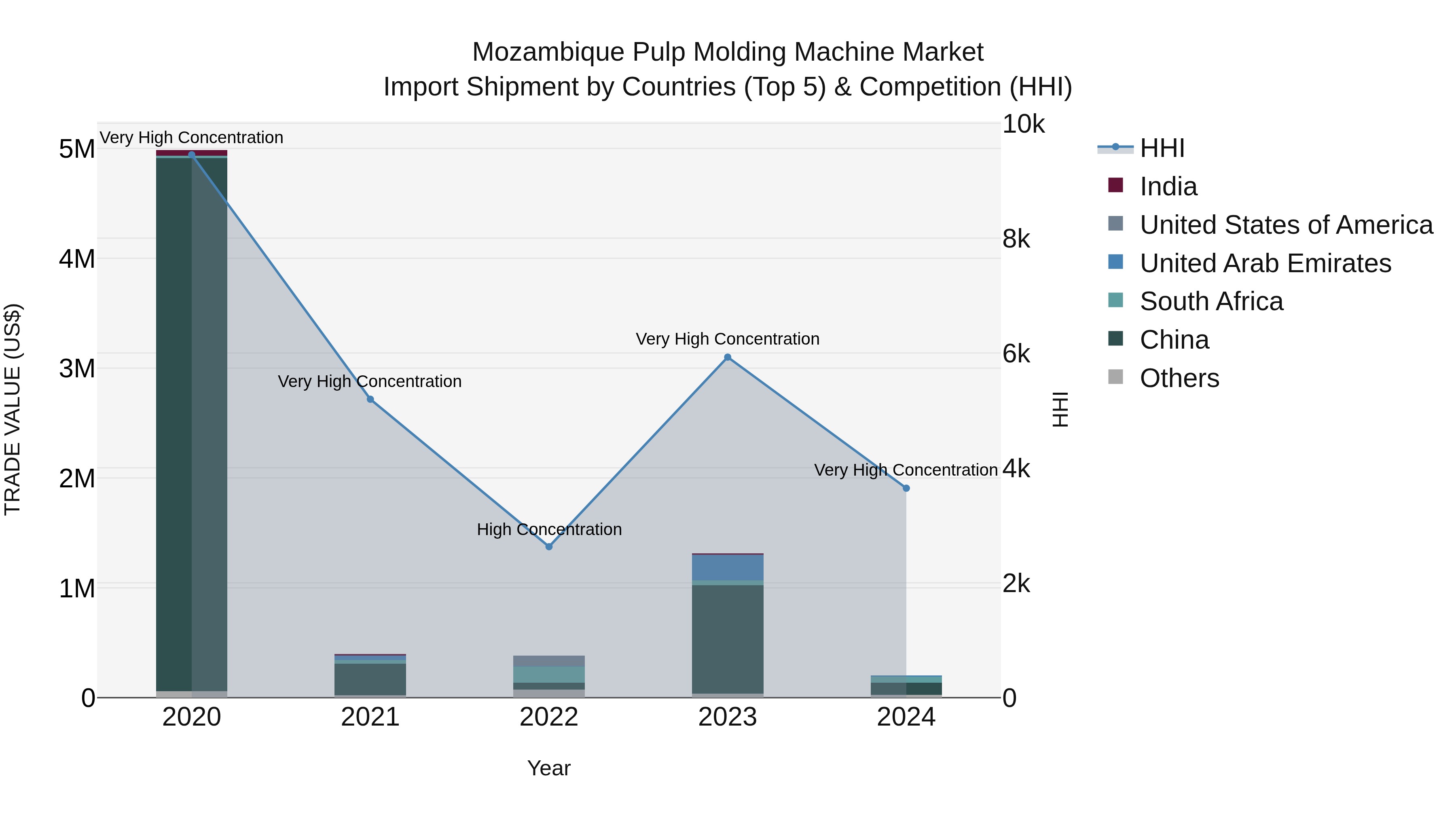Screen dimensions: 1456x819
Task: Click the 'TRADE VALUE (US$)' axis title
Action: [13, 409]
